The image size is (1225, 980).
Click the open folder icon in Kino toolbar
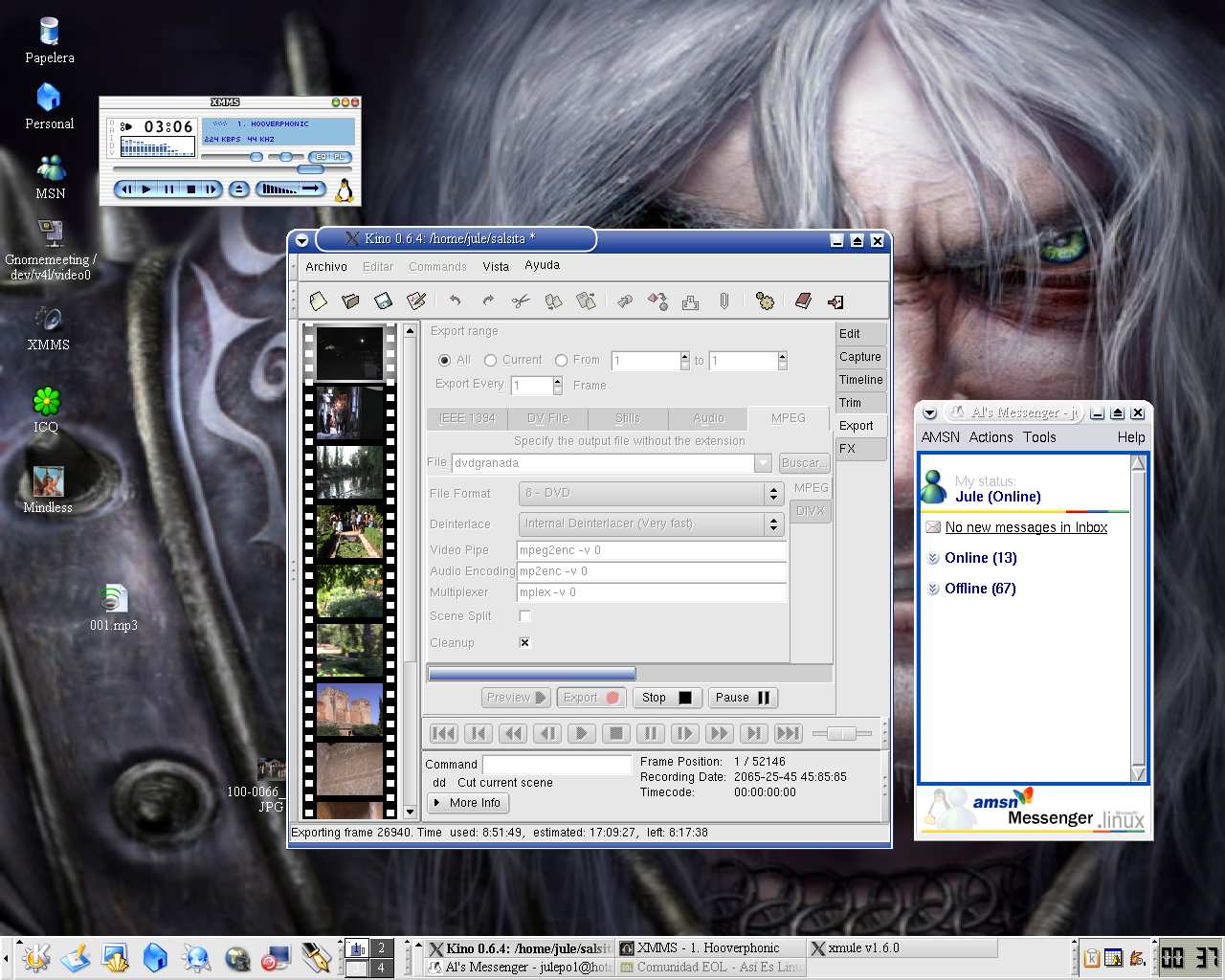pos(350,301)
